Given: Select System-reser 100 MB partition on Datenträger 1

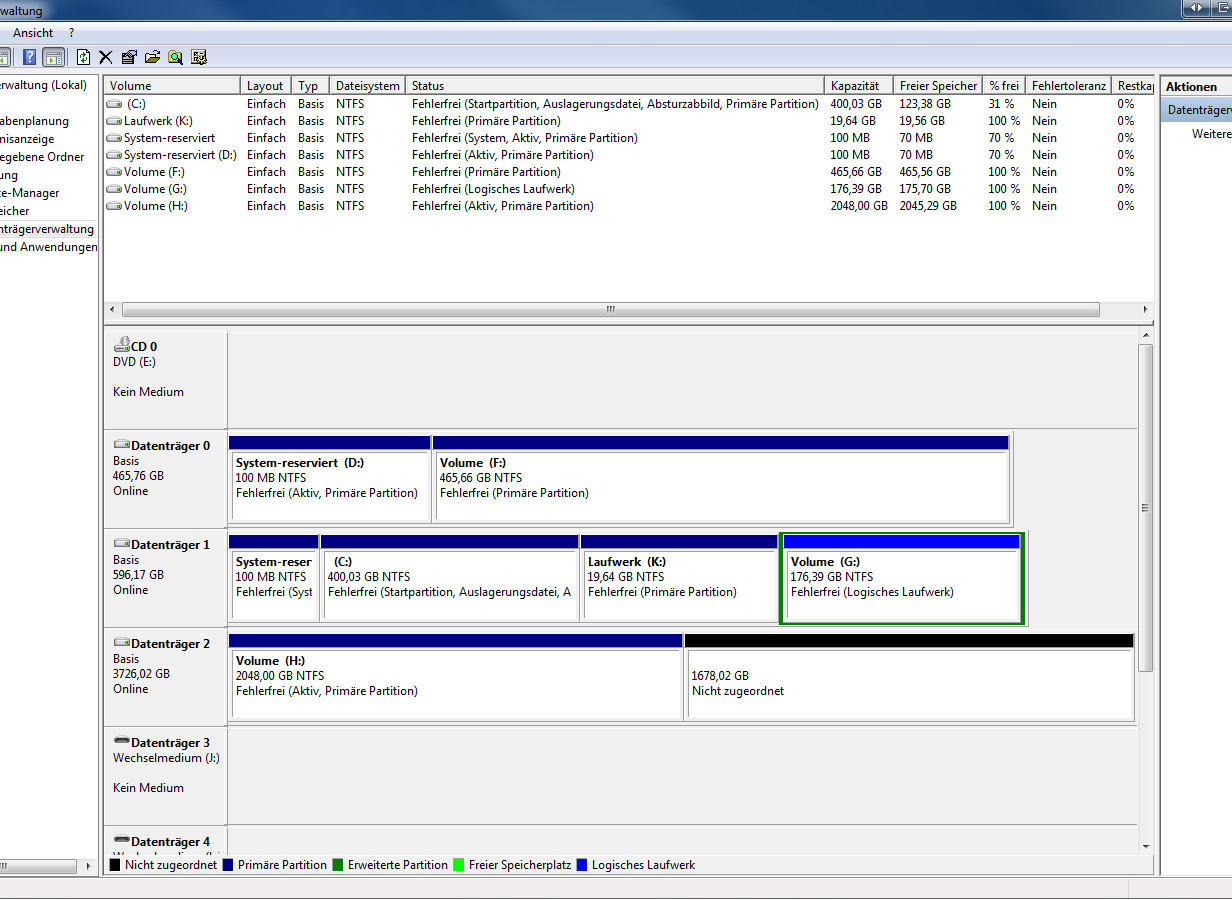Looking at the screenshot, I should point(274,578).
